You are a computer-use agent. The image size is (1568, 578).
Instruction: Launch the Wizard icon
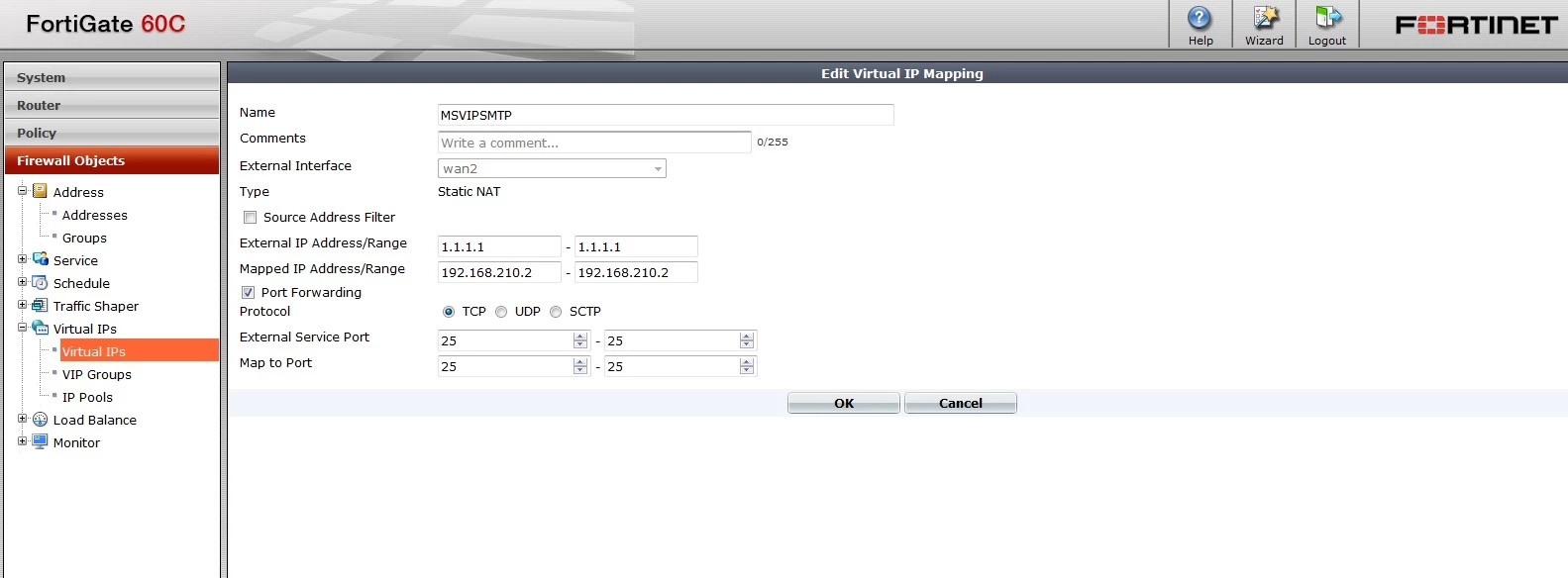(x=1264, y=19)
